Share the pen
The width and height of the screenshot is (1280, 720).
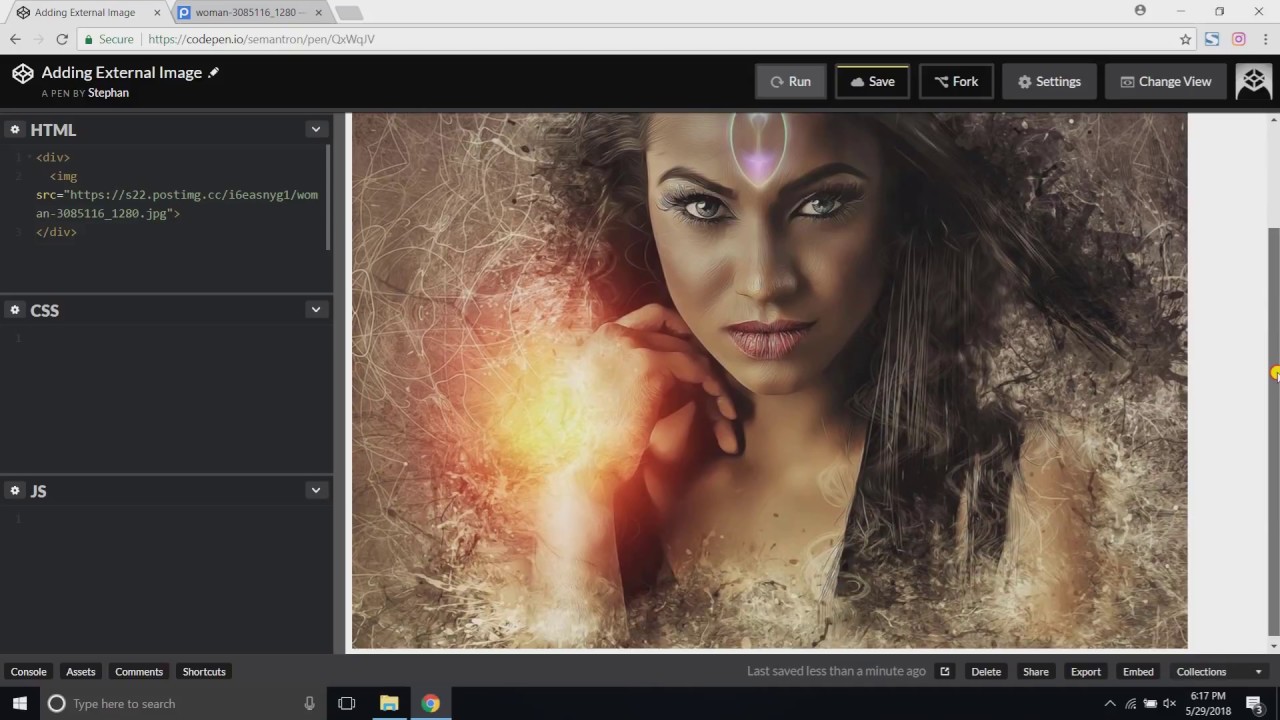click(x=1036, y=671)
